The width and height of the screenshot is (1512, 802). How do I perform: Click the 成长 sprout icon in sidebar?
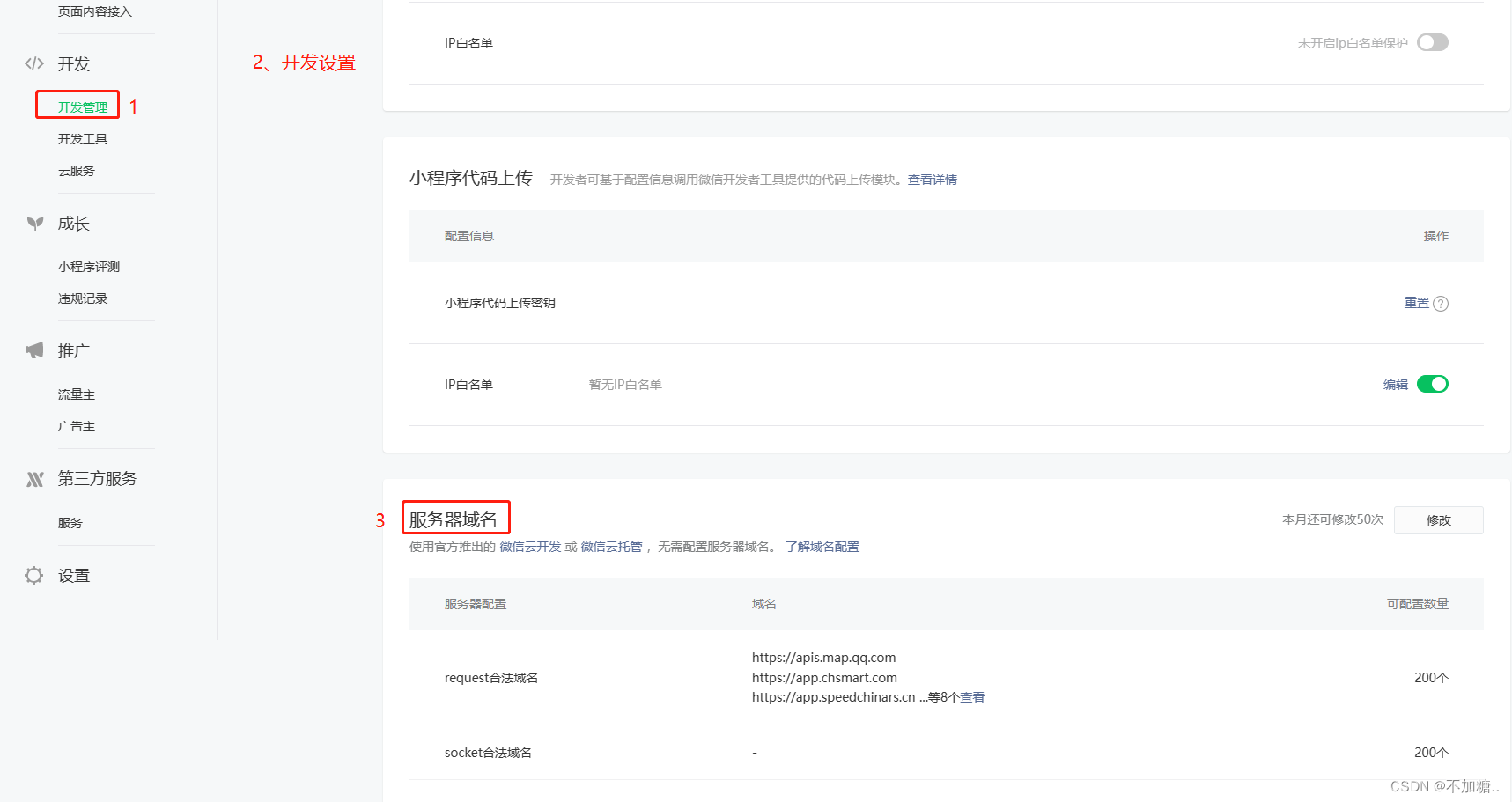point(34,224)
